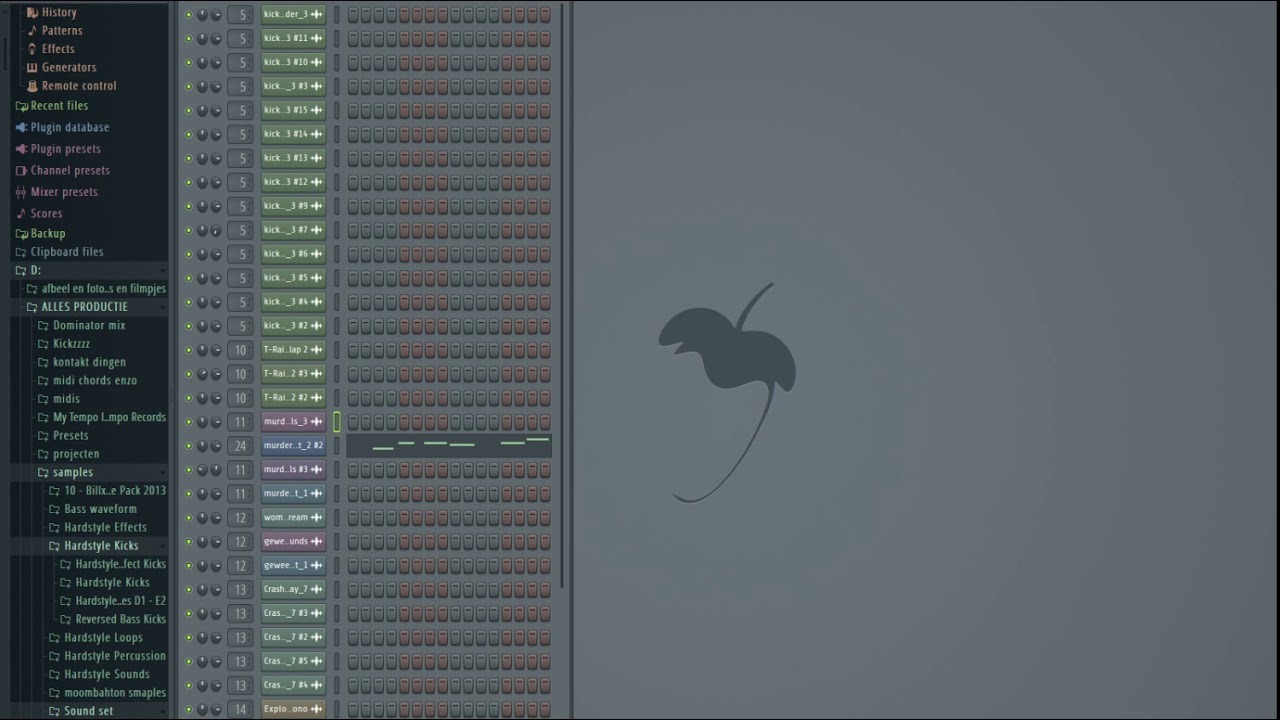Viewport: 1280px width, 720px height.
Task: Adjust the kick.._3 #7 volume knob
Action: (x=216, y=230)
